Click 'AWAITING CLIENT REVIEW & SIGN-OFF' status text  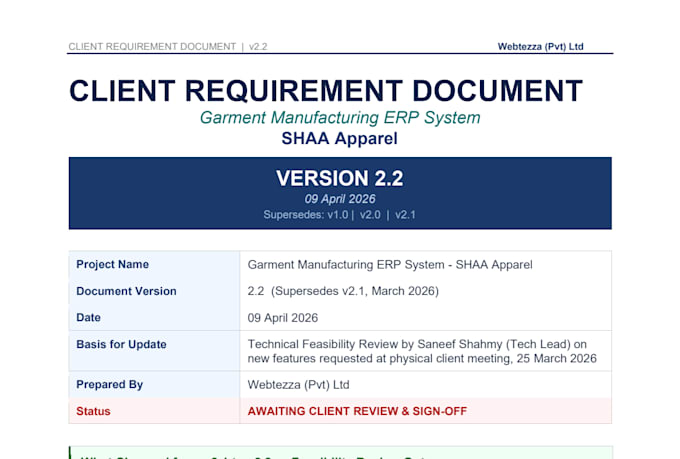click(x=357, y=411)
